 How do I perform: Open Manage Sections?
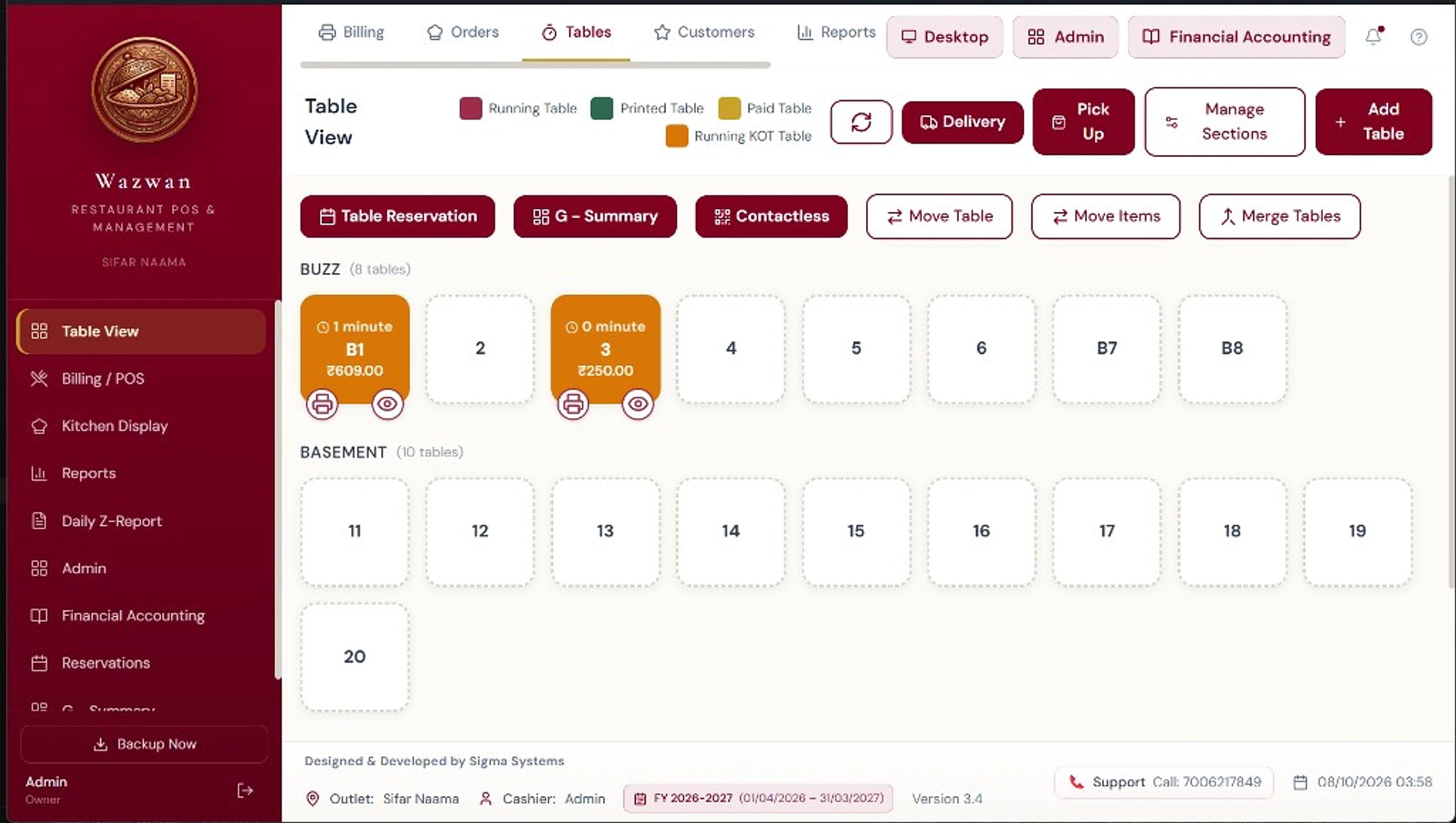click(x=1224, y=122)
